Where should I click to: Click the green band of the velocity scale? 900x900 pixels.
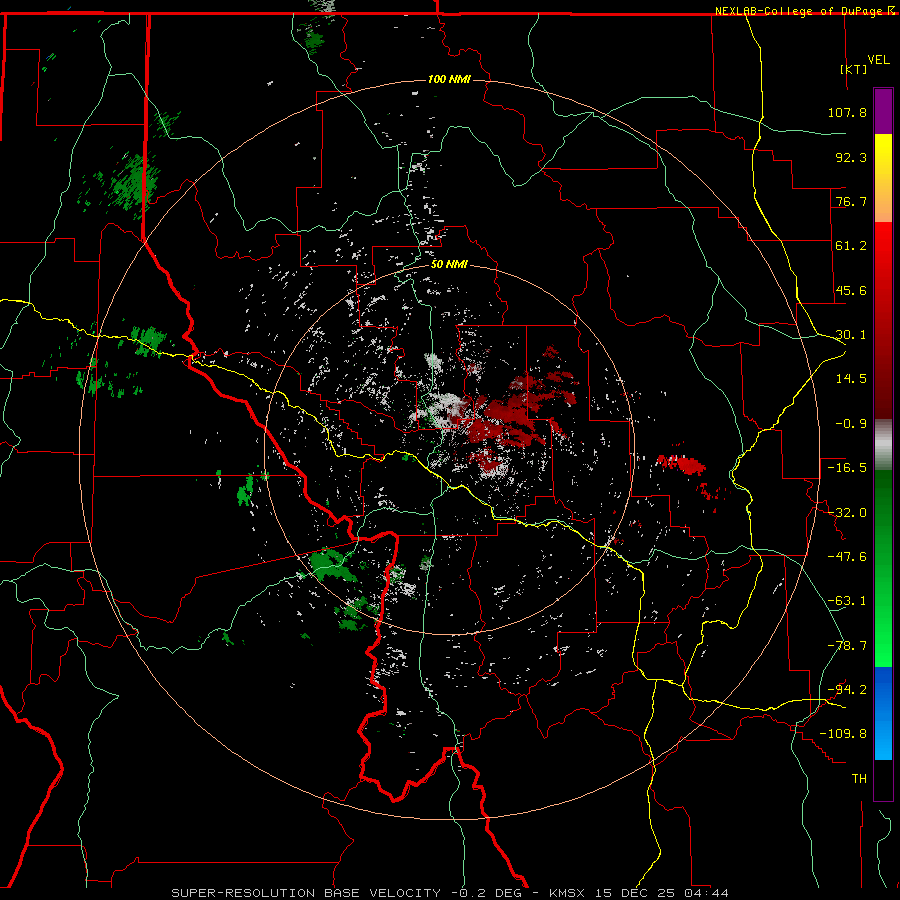click(x=883, y=568)
